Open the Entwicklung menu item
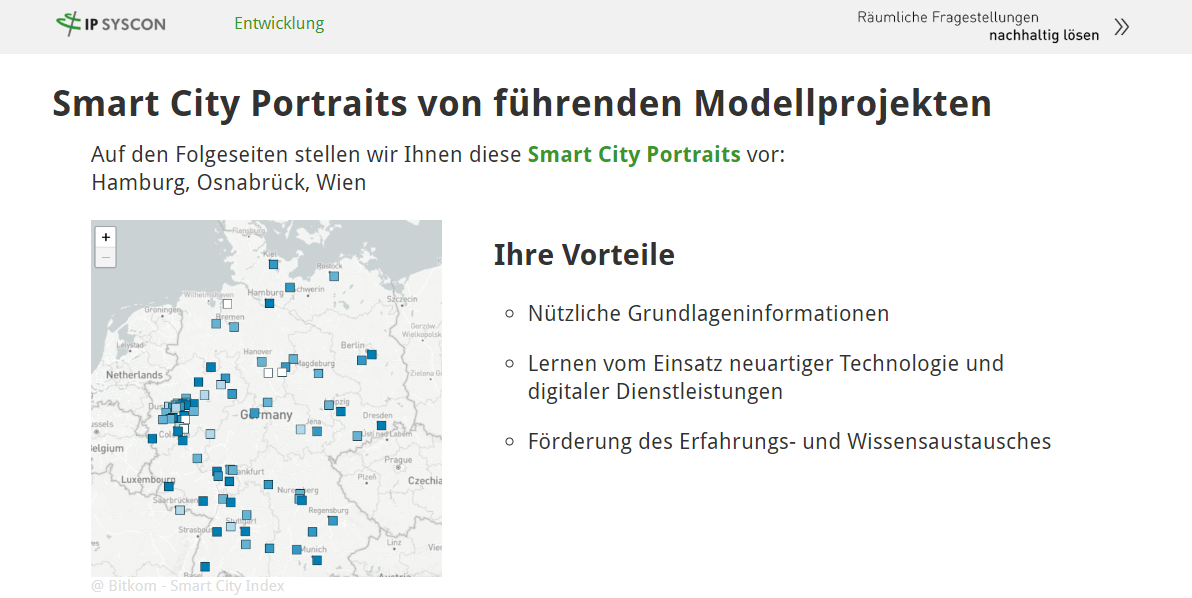The width and height of the screenshot is (1192, 598). 279,22
